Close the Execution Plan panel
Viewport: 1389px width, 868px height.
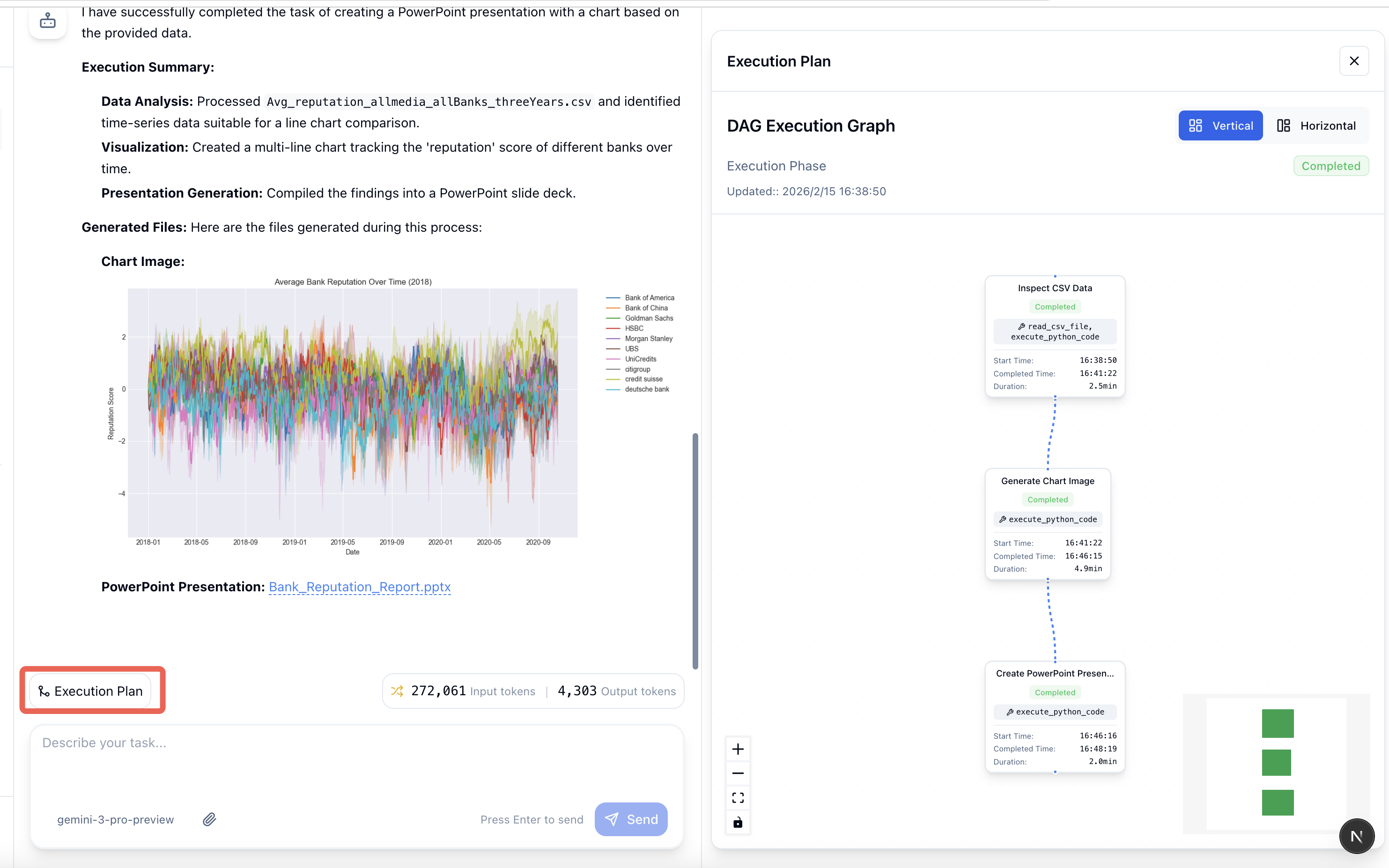click(x=1353, y=61)
